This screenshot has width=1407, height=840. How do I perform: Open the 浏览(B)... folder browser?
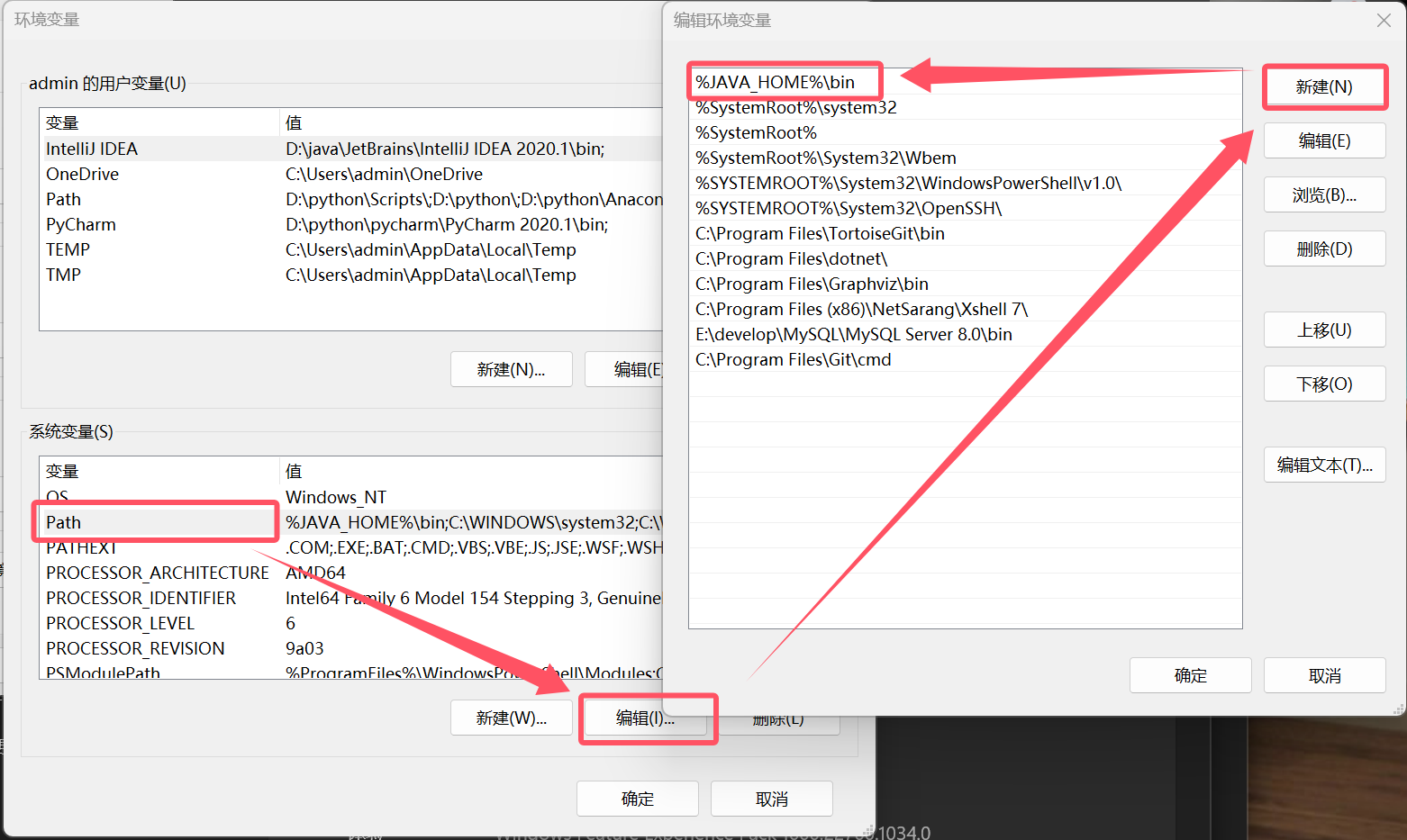point(1324,195)
